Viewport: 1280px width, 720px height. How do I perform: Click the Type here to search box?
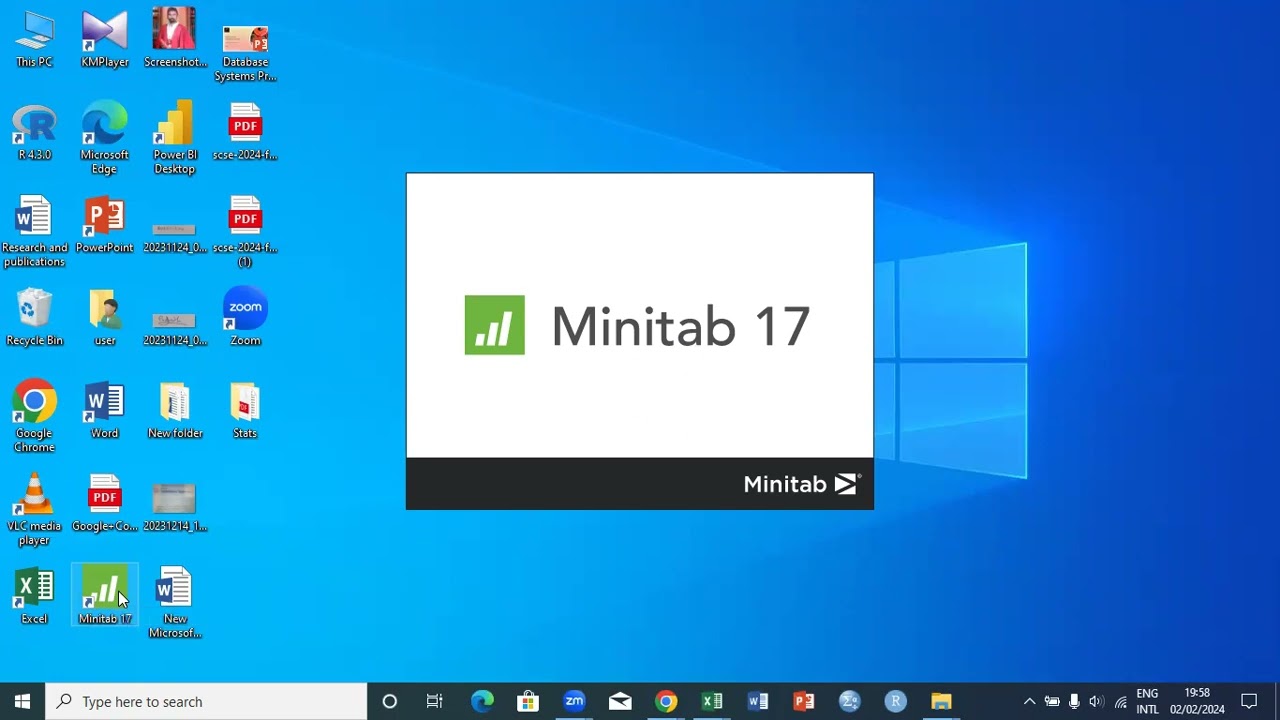pyautogui.click(x=207, y=701)
